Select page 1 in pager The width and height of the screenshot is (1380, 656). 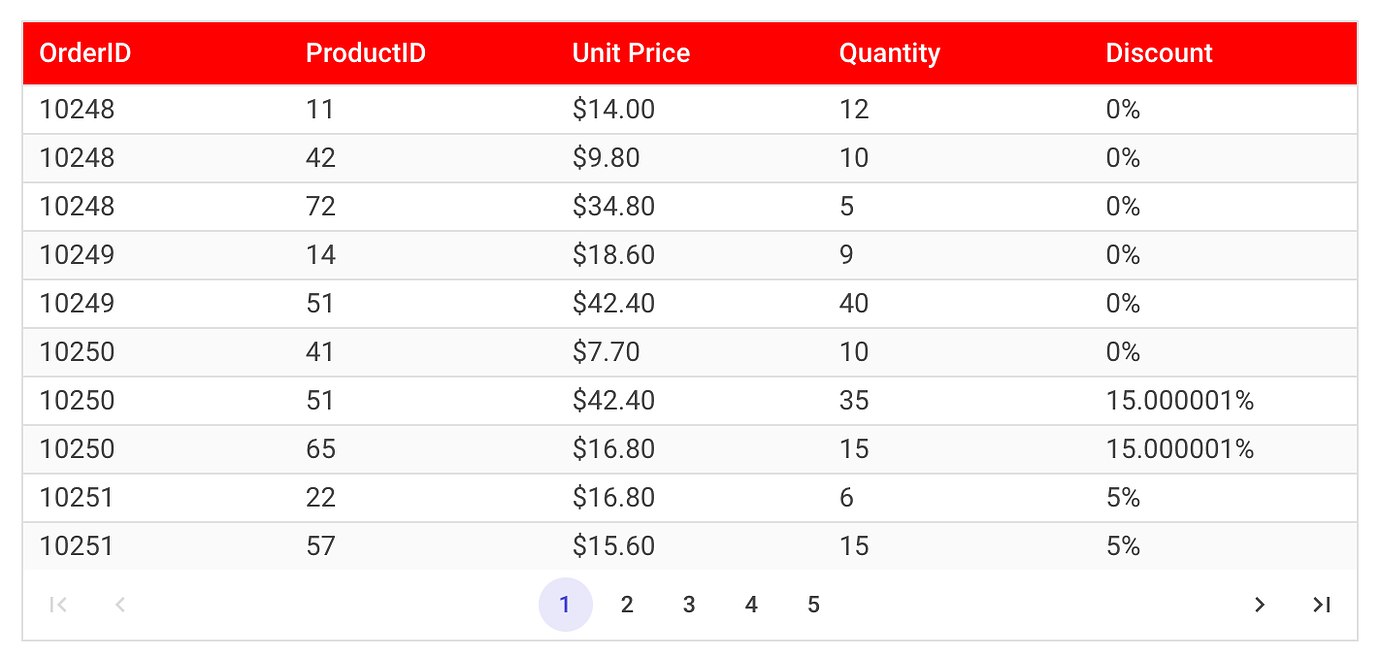coord(565,604)
